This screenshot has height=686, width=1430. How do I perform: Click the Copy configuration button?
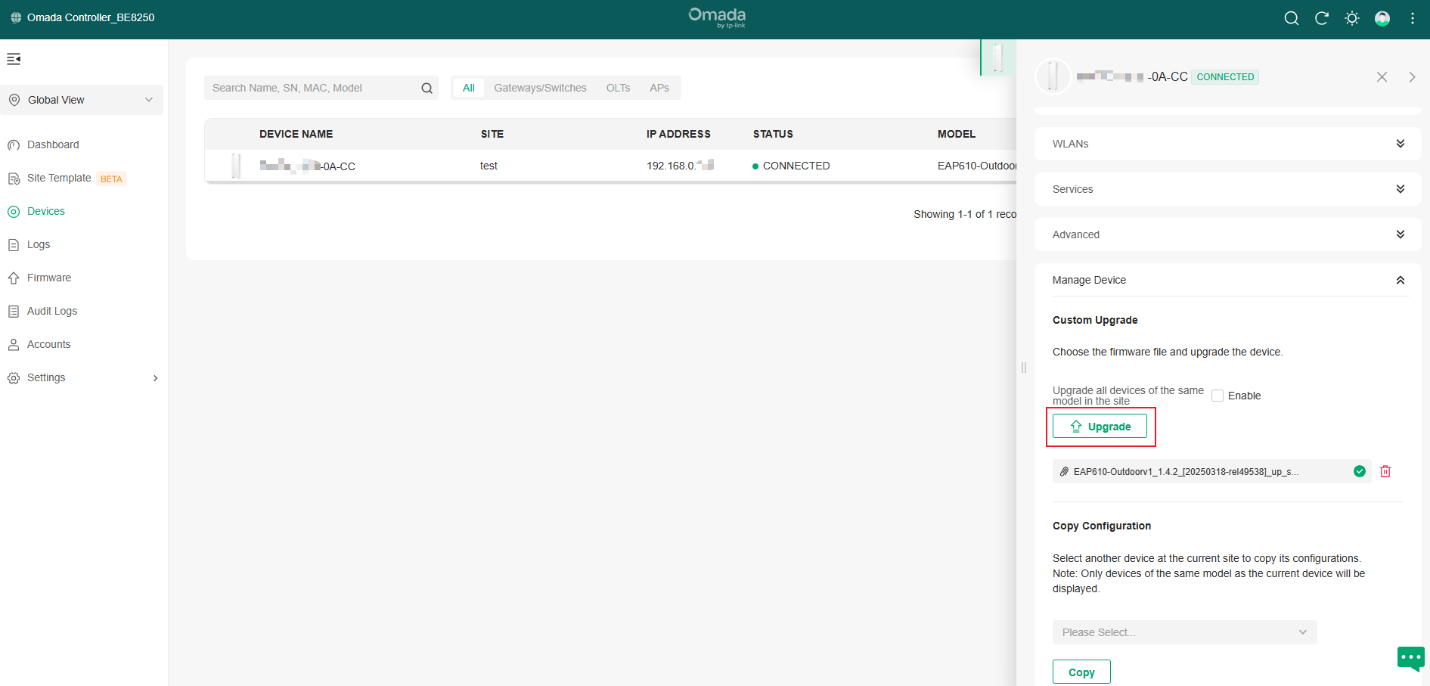pyautogui.click(x=1081, y=672)
